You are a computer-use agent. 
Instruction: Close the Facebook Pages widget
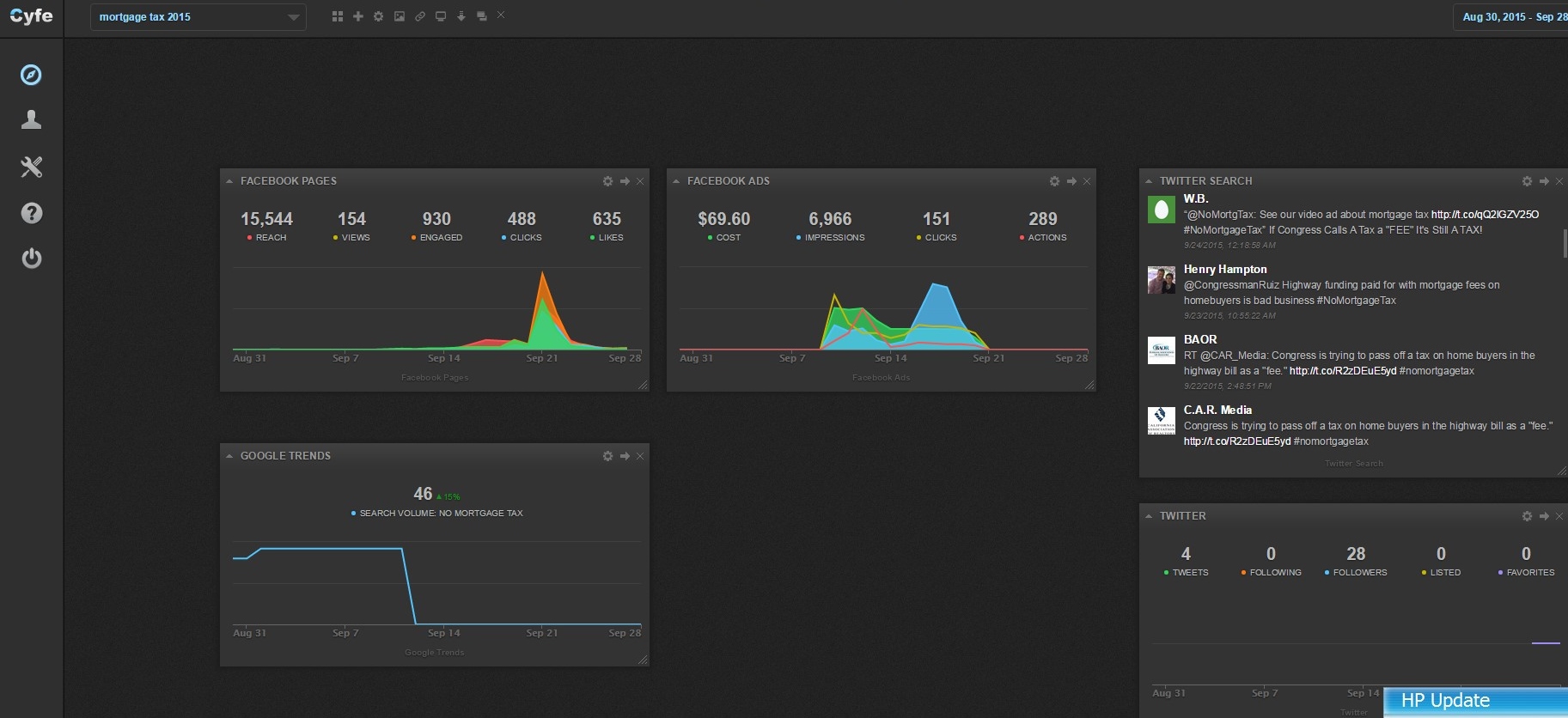click(x=640, y=181)
